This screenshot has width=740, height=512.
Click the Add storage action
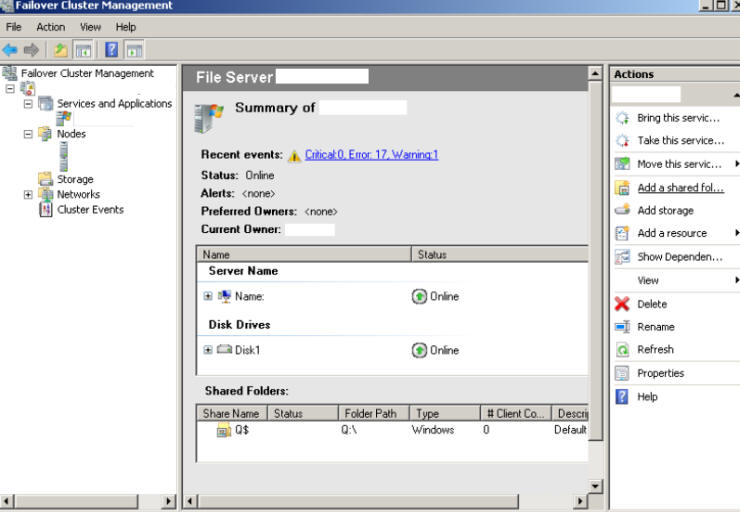(665, 210)
